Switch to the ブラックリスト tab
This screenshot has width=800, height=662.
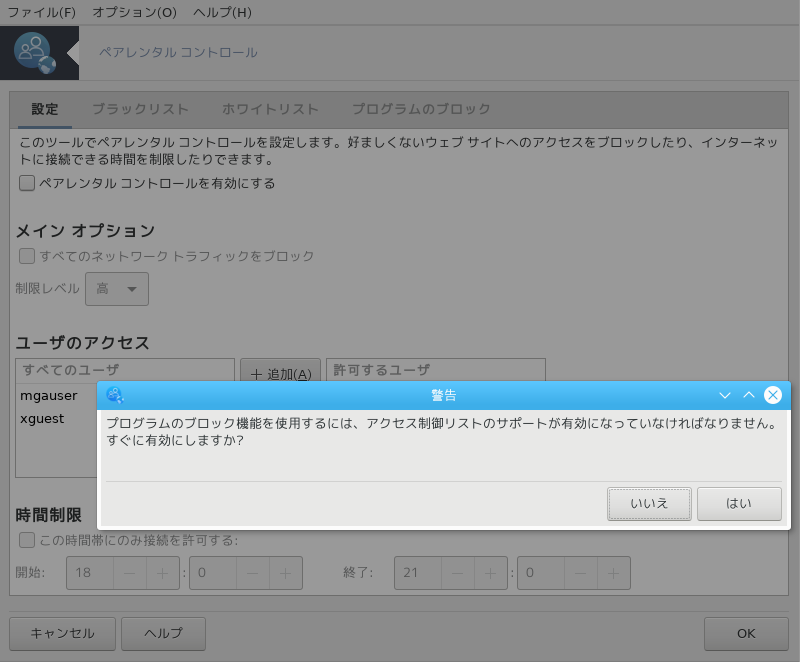pyautogui.click(x=140, y=109)
